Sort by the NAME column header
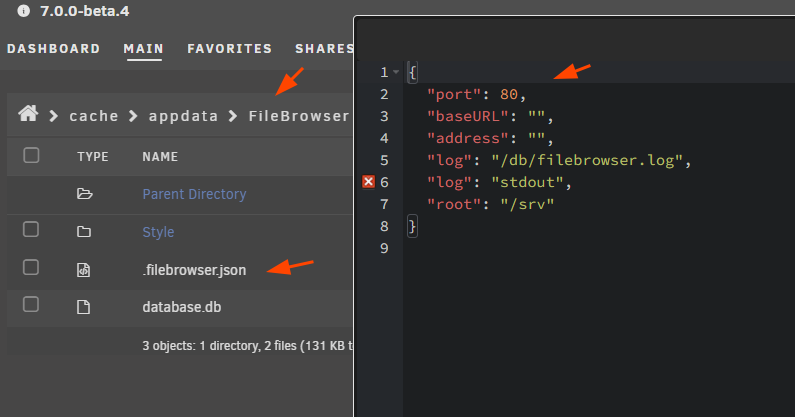 (x=160, y=157)
